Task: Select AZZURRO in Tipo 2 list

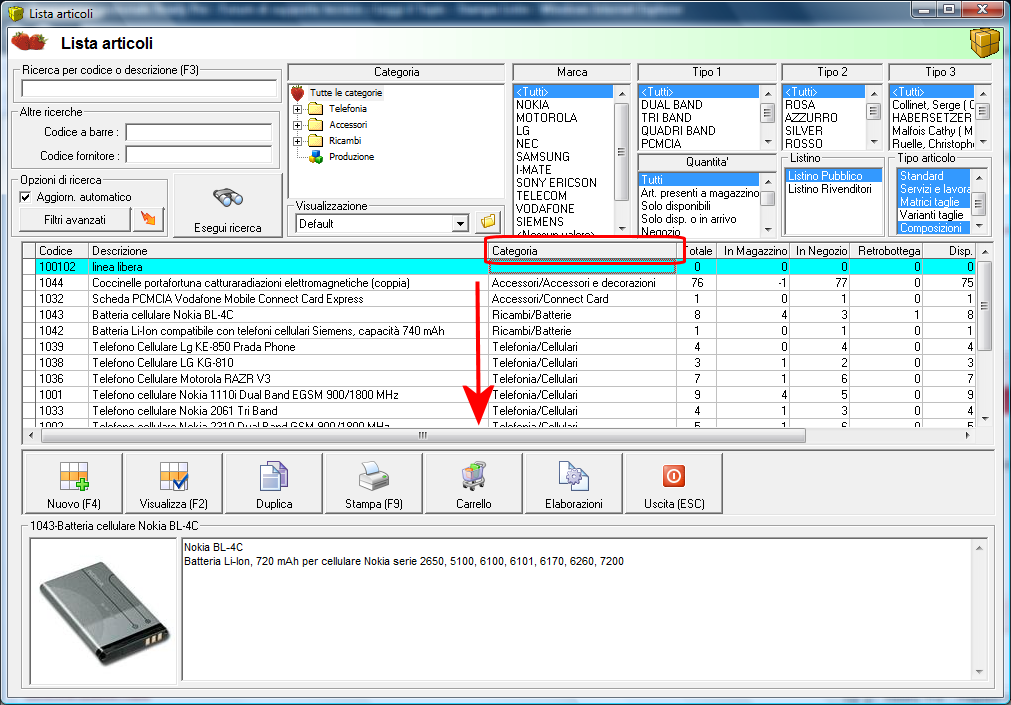Action: pos(824,118)
